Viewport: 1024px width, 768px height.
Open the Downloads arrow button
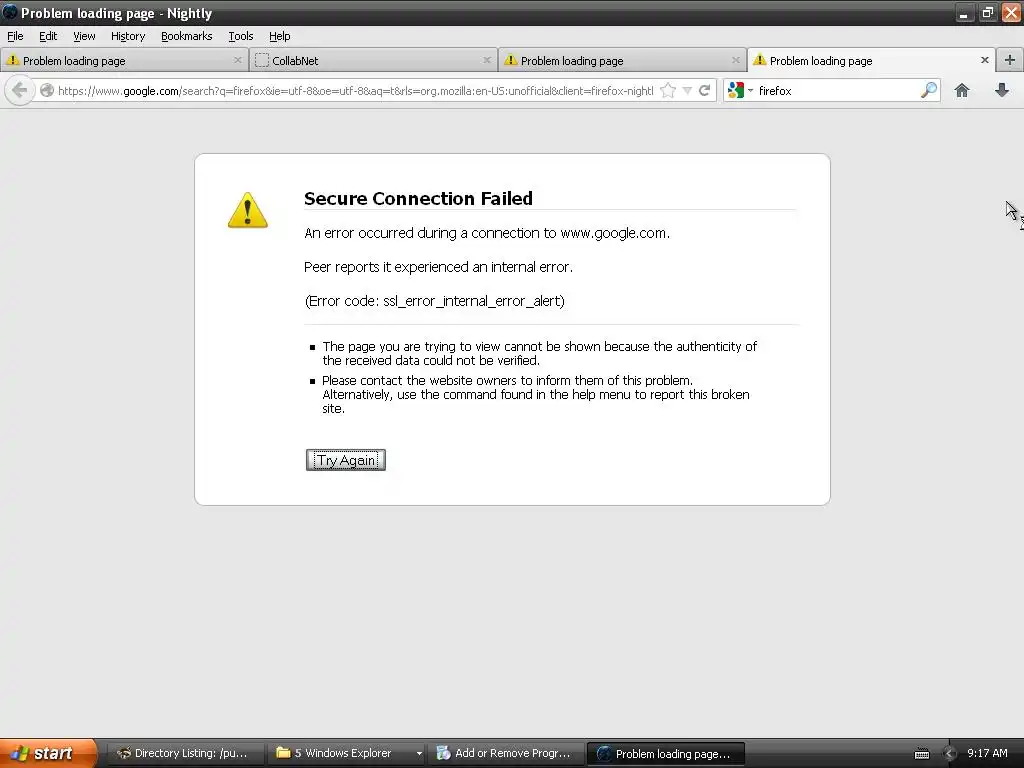click(x=1002, y=90)
